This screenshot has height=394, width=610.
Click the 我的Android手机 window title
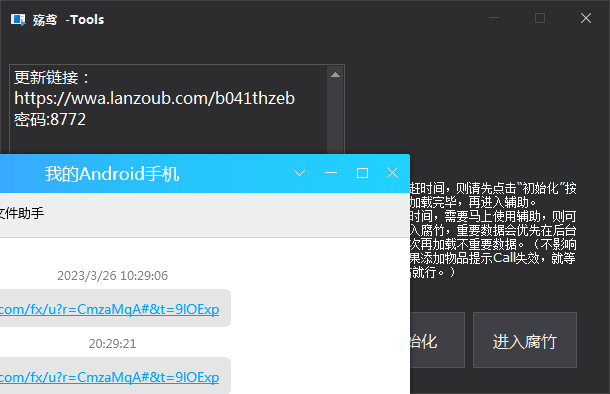(x=112, y=174)
